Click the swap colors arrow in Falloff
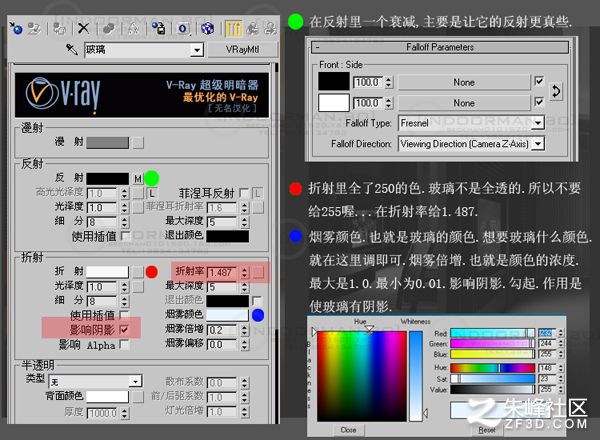600x440 pixels. click(x=556, y=91)
